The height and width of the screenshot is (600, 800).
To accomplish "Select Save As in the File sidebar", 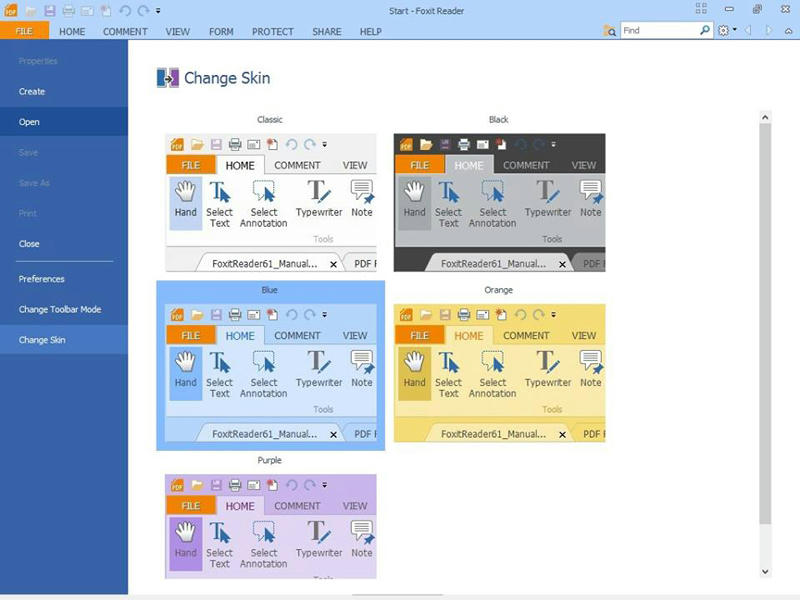I will (x=64, y=183).
